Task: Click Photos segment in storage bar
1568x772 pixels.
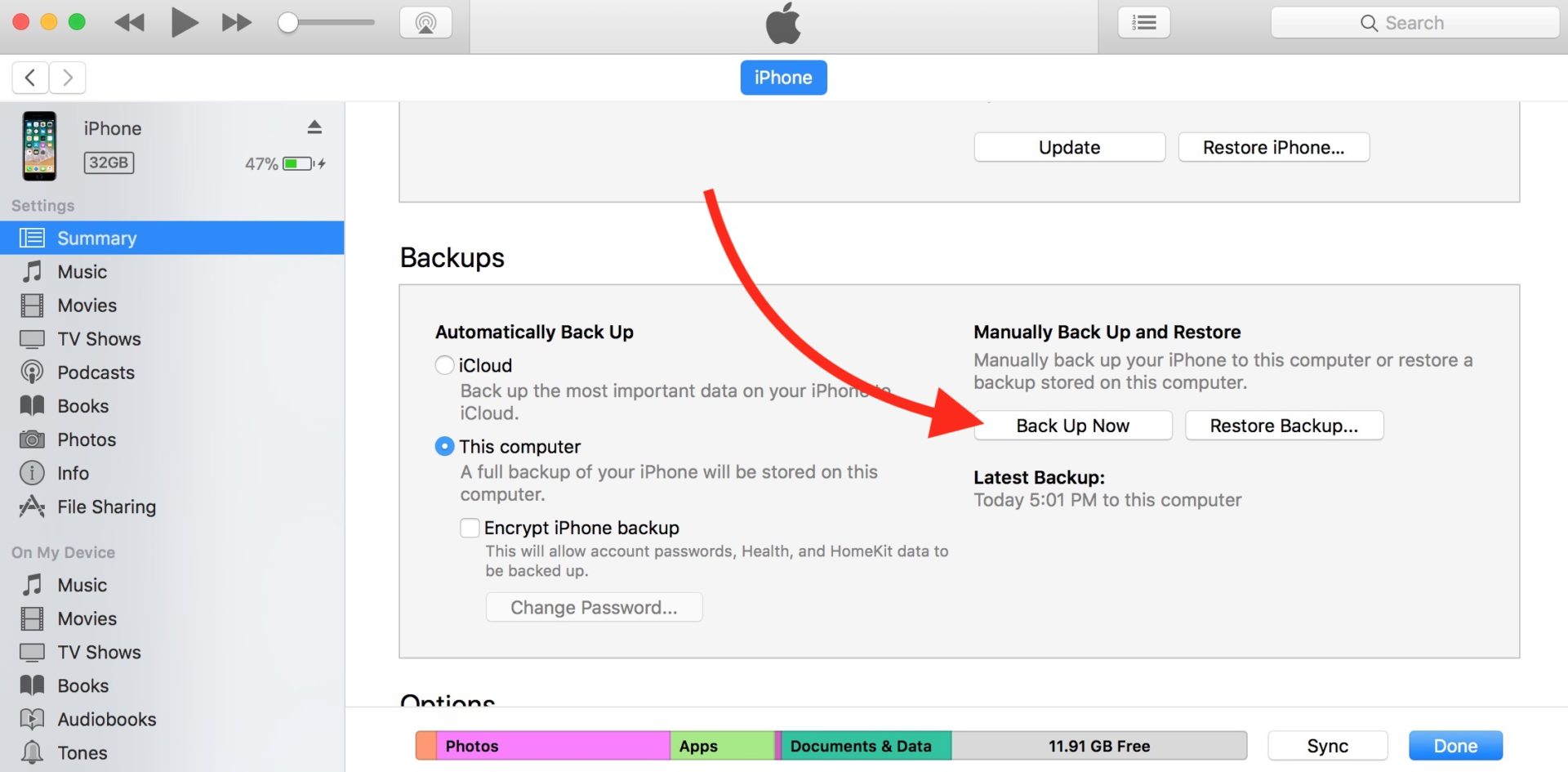Action: [x=553, y=746]
